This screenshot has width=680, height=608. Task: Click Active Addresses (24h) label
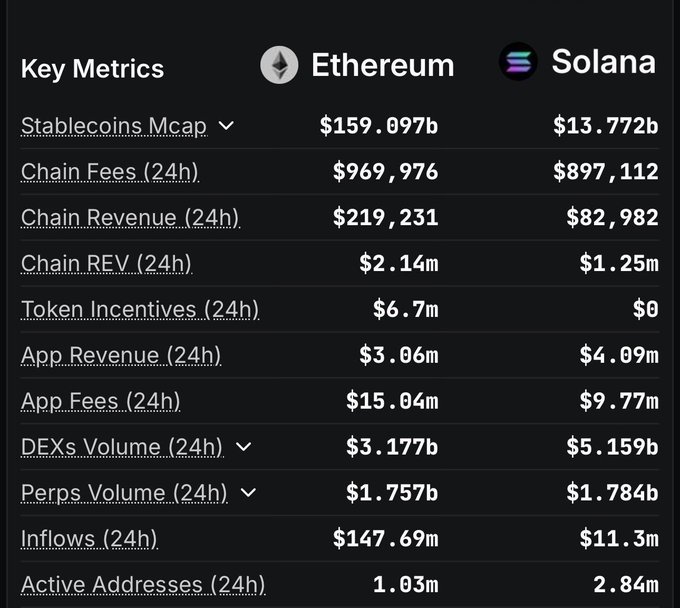click(143, 584)
